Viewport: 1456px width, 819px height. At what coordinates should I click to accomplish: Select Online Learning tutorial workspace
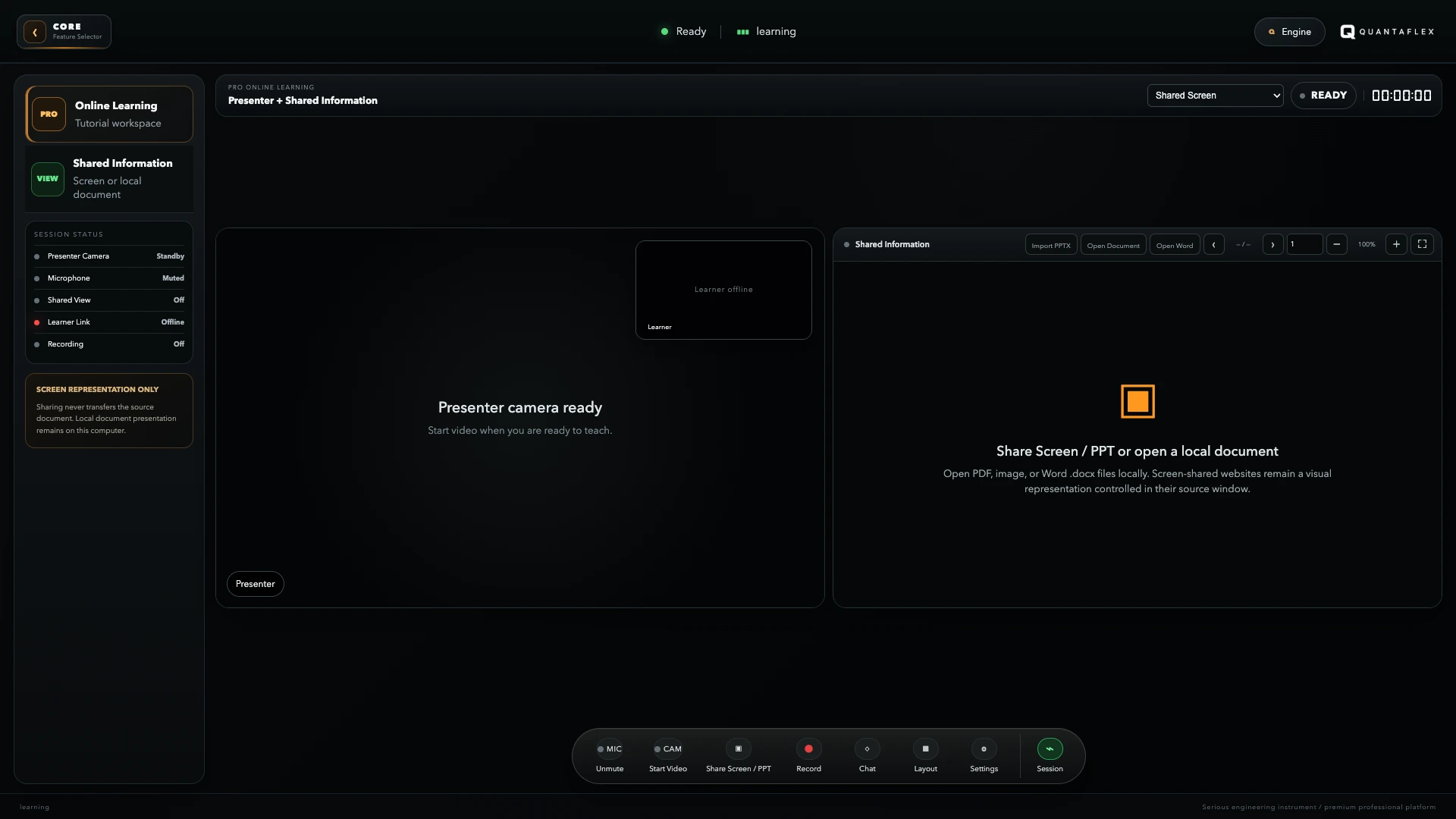point(109,114)
